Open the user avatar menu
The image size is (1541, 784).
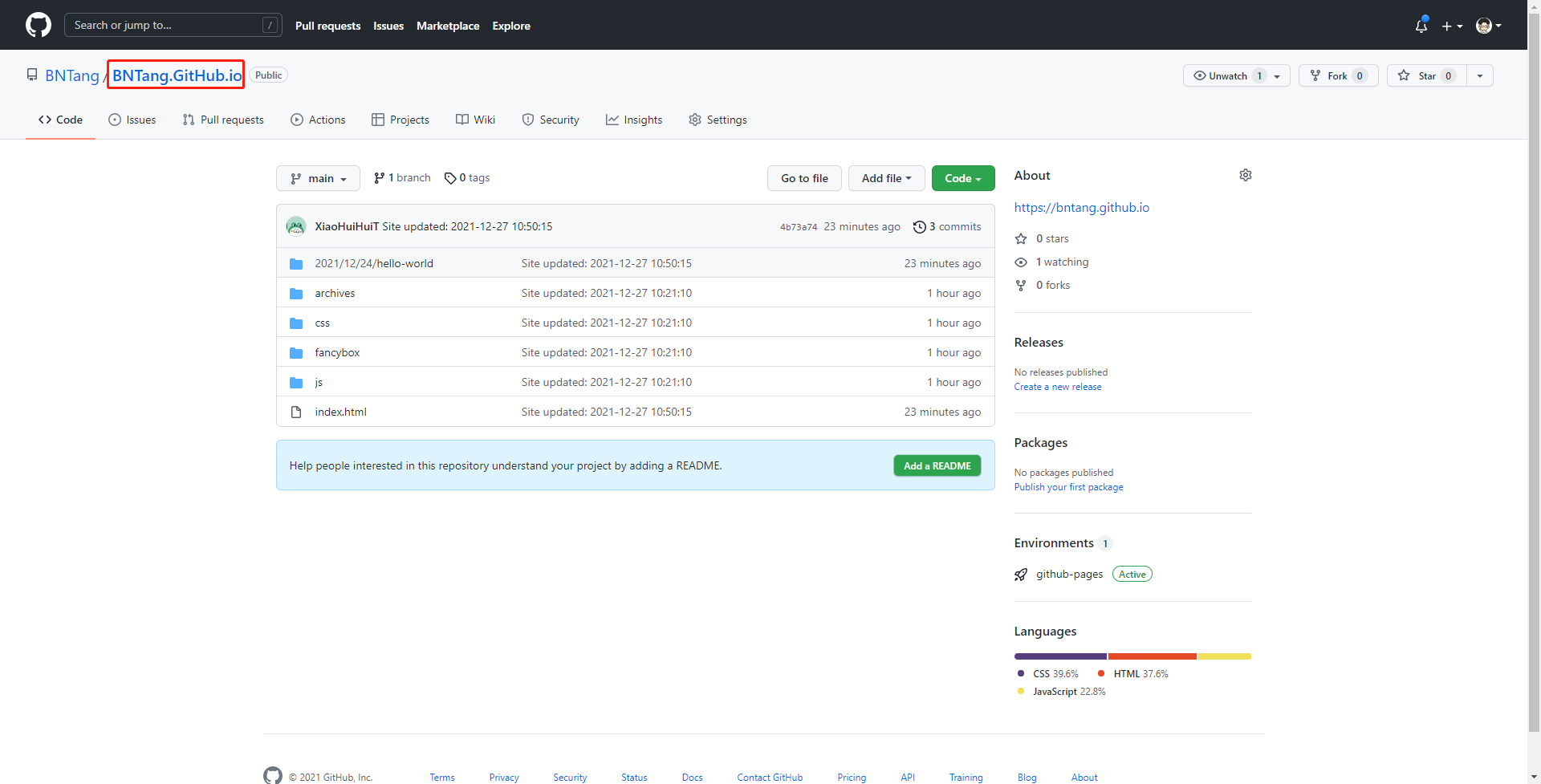click(x=1488, y=26)
